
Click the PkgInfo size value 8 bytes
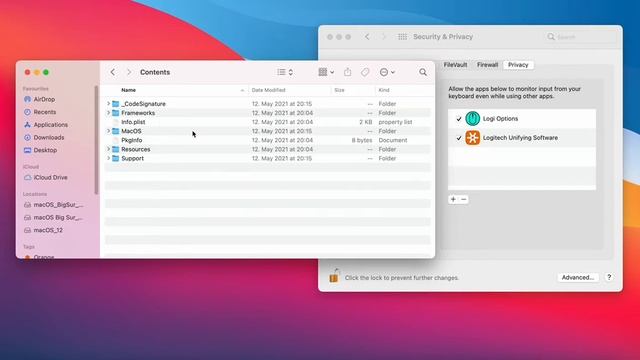[362, 140]
